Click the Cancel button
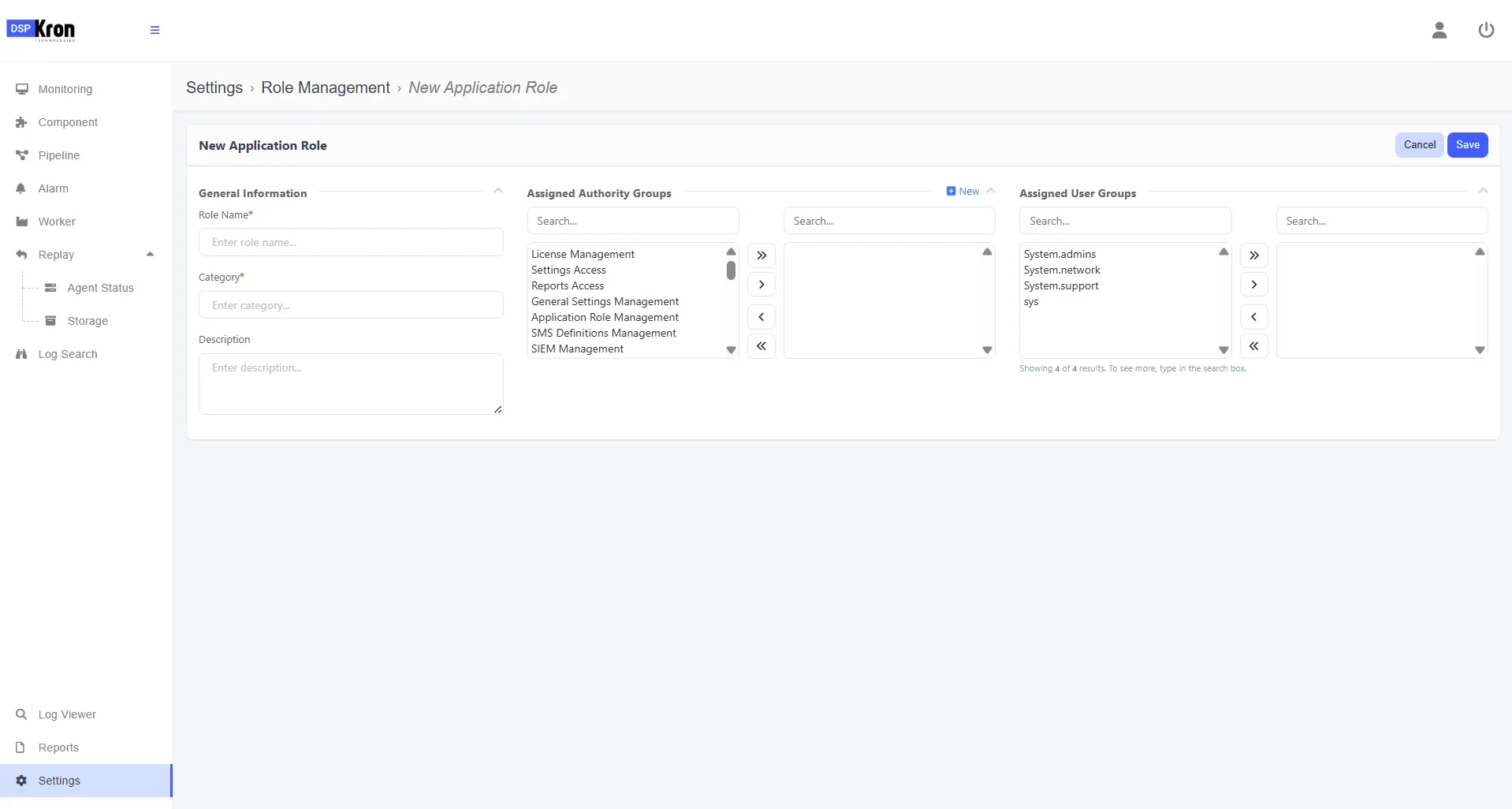 [x=1420, y=145]
